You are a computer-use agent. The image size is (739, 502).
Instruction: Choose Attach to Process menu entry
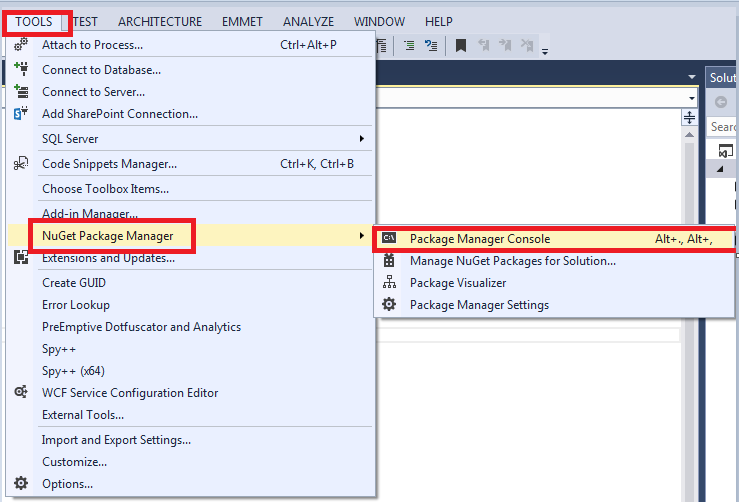coord(191,45)
